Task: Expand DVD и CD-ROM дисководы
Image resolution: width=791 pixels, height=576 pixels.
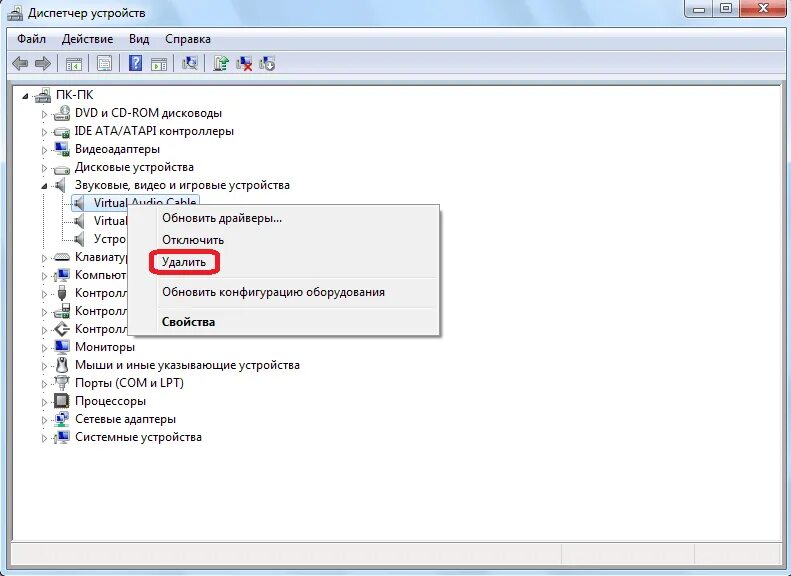Action: coord(44,114)
